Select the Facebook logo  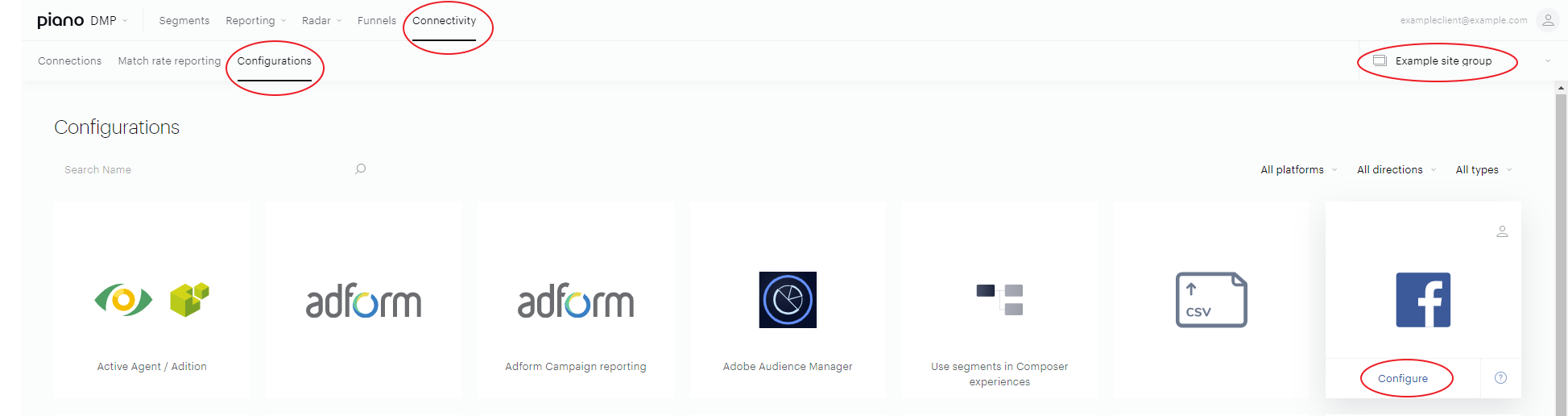pos(1423,300)
